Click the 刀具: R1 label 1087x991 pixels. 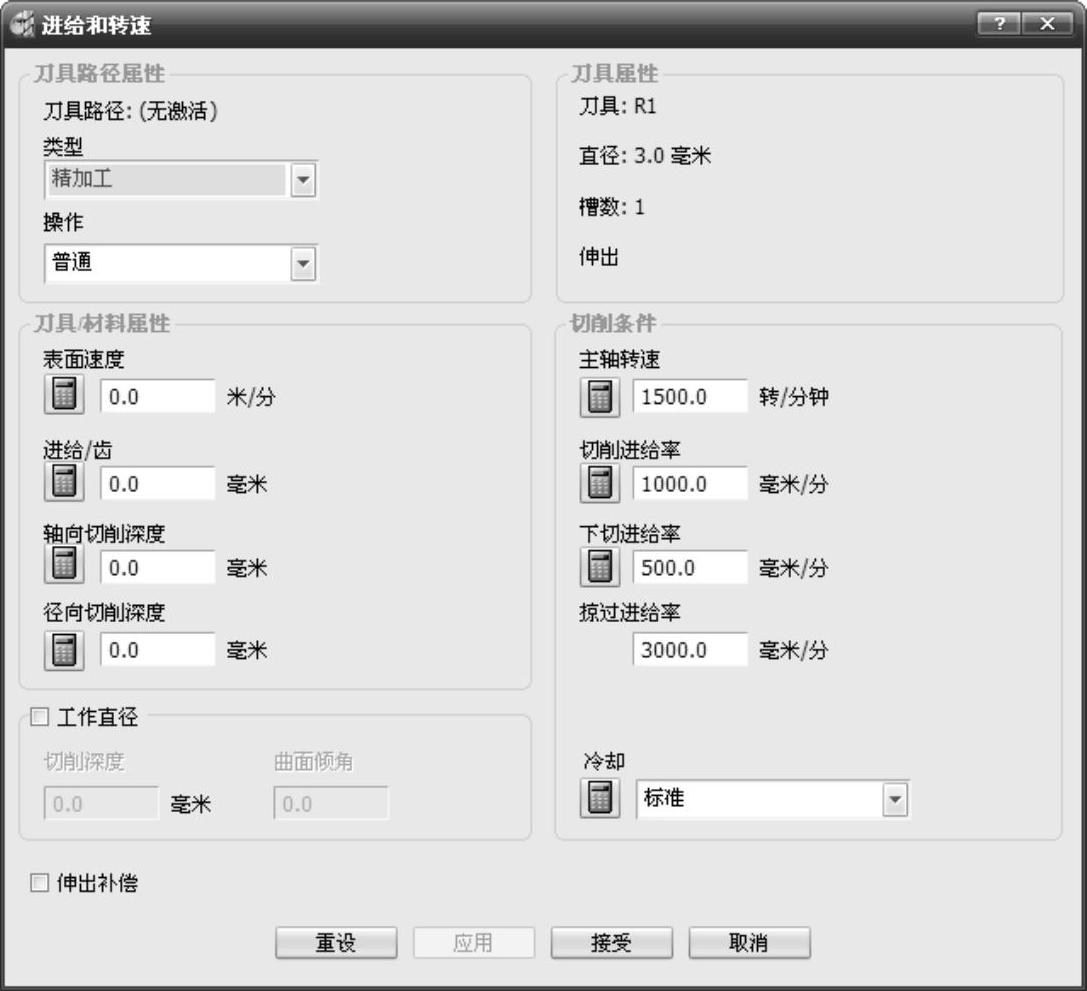click(618, 106)
